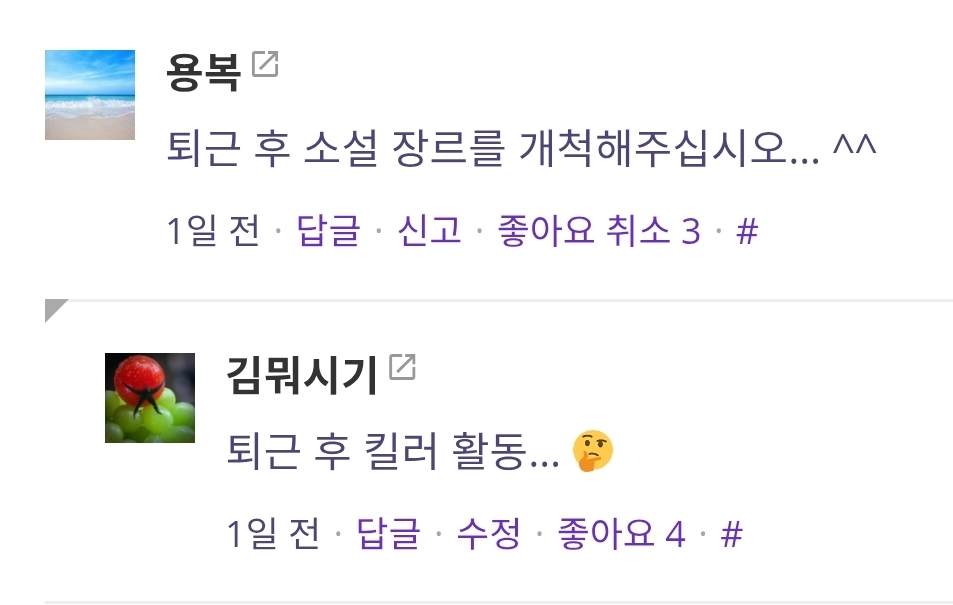Click the 1일 전 timestamp on 김뭐시기's reply
953x605 pixels.
pos(274,534)
